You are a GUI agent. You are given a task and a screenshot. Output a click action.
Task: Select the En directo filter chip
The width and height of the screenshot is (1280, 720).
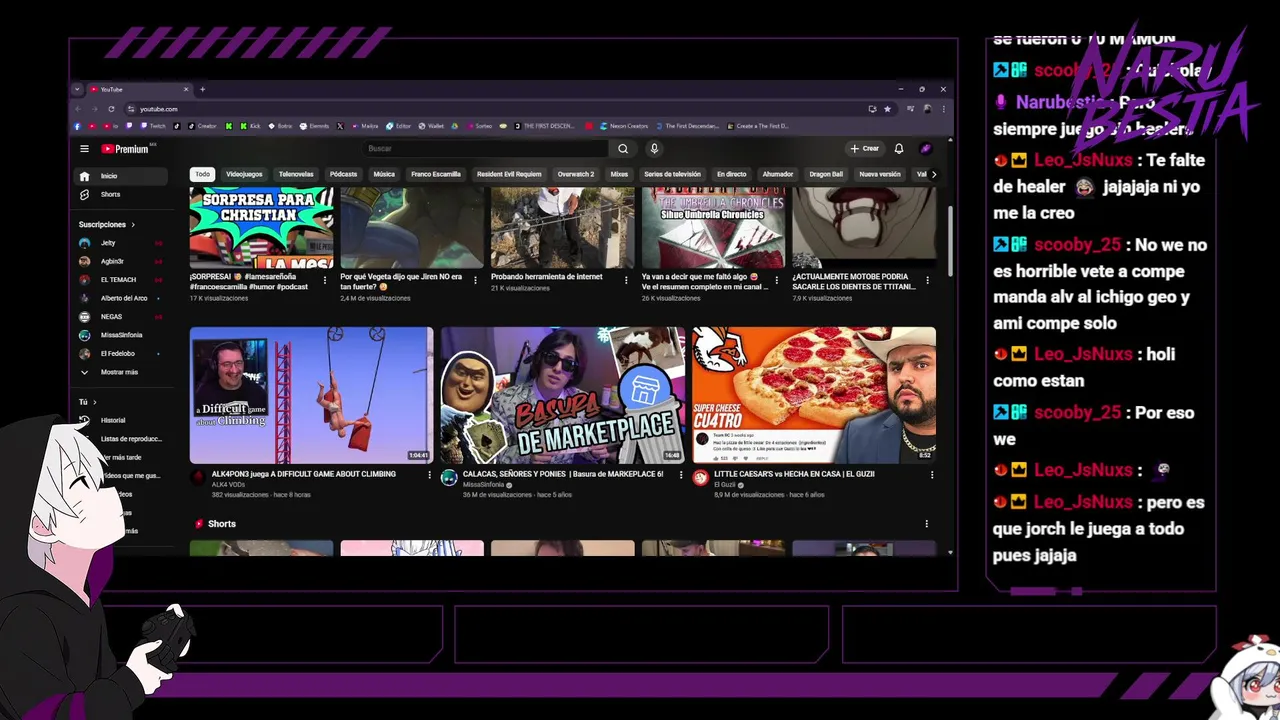731,174
